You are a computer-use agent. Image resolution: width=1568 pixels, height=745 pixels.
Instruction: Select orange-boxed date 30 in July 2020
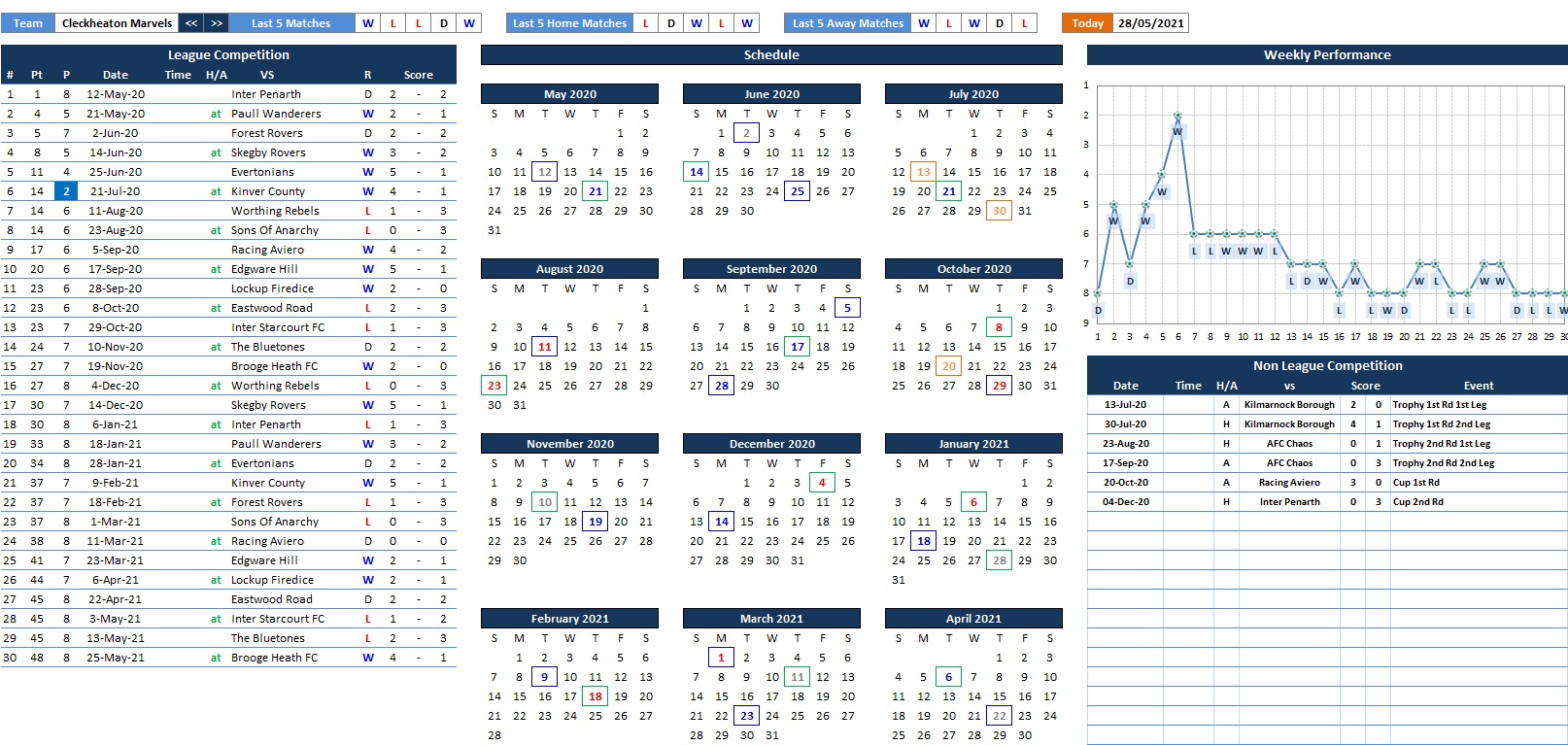coord(999,211)
